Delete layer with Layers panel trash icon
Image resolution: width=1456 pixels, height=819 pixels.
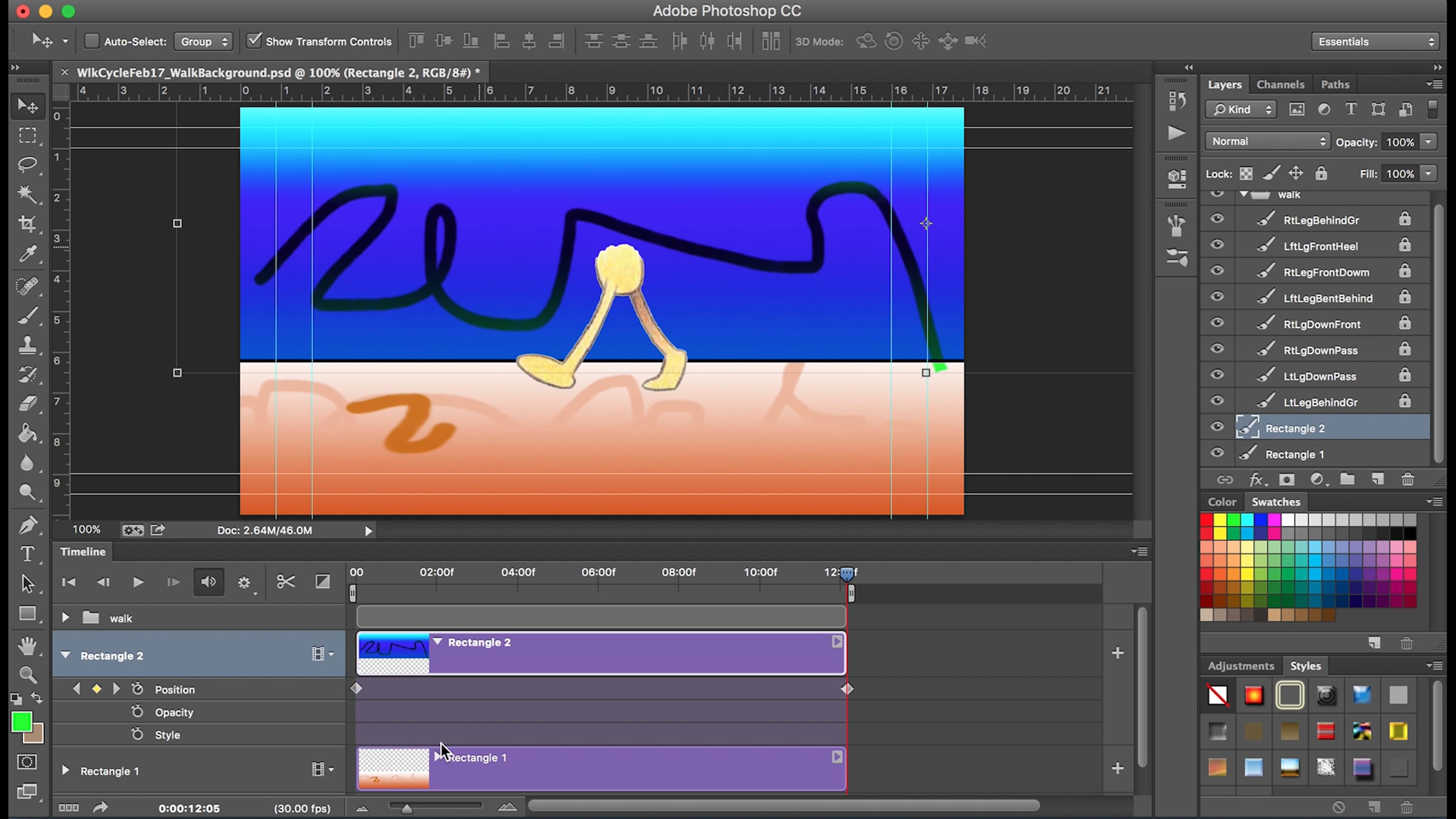[x=1407, y=480]
